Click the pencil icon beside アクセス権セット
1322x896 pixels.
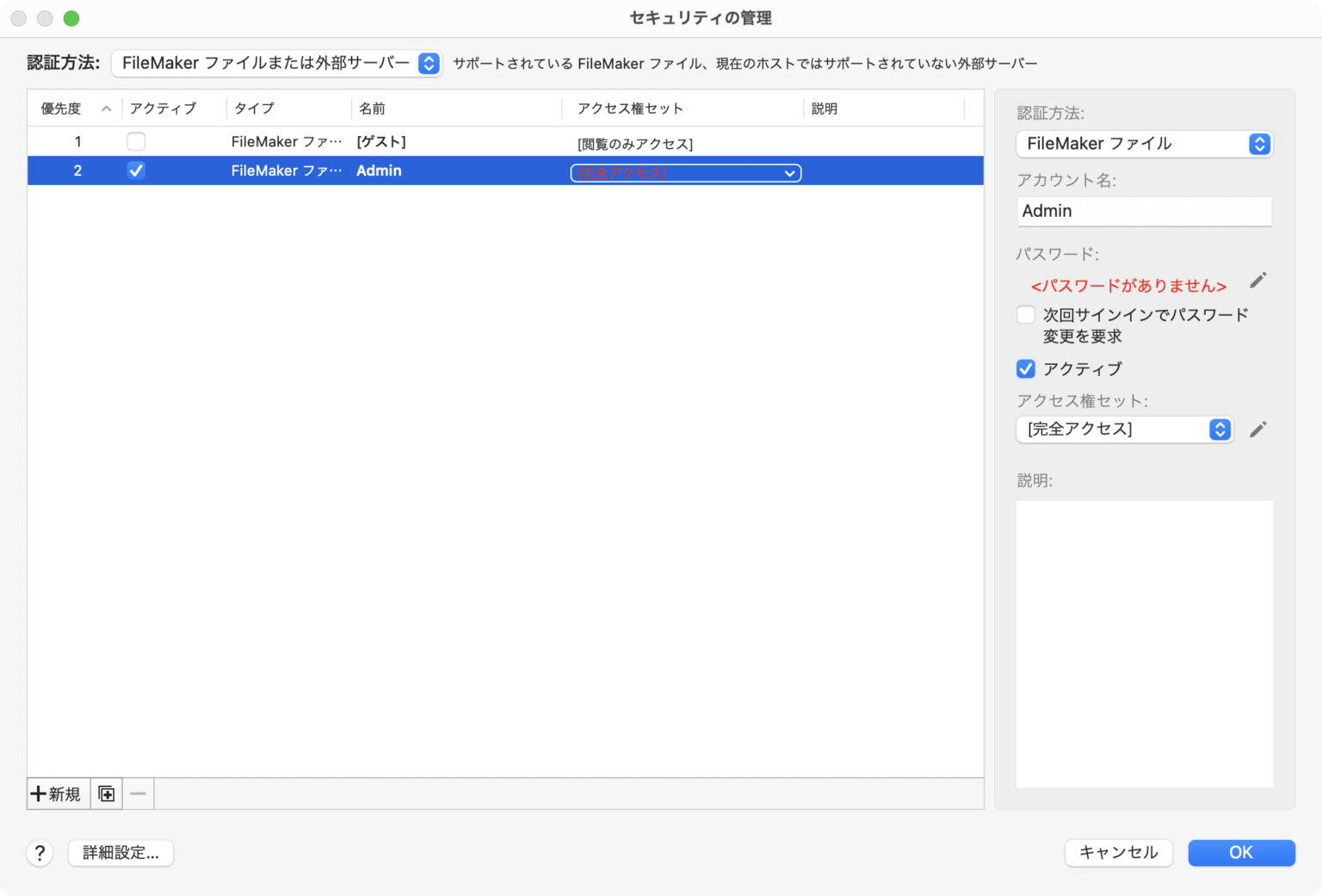1258,429
